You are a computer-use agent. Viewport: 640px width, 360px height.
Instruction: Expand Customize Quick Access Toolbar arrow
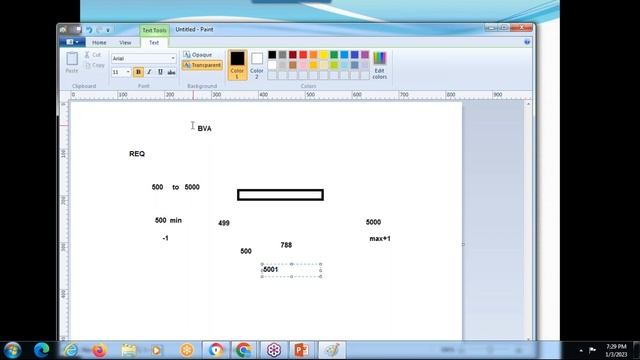(108, 30)
